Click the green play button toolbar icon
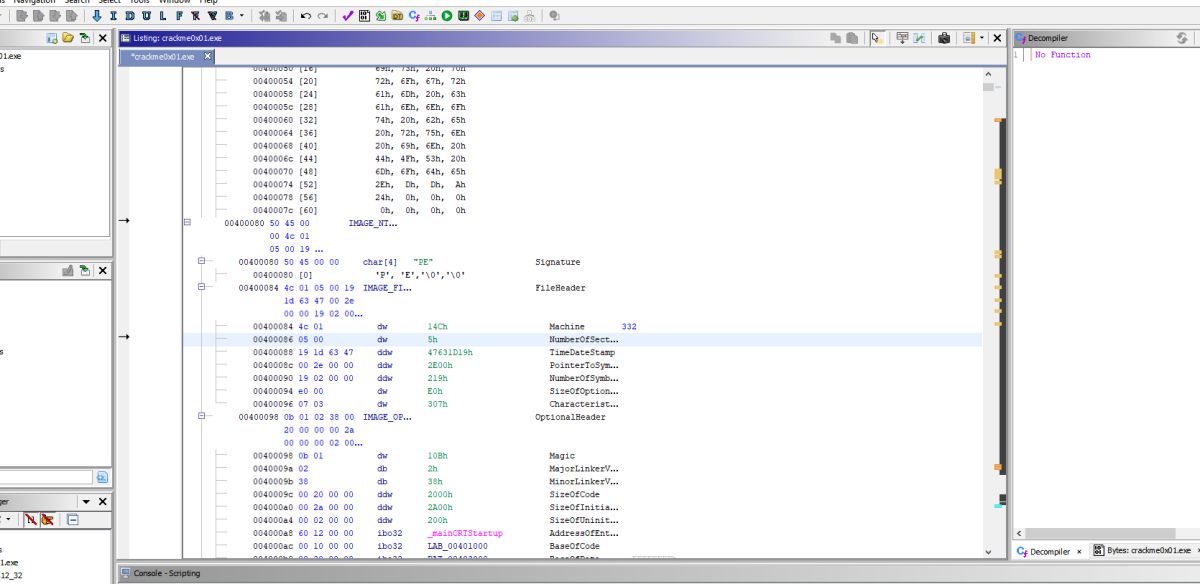This screenshot has width=1200, height=584. point(447,16)
